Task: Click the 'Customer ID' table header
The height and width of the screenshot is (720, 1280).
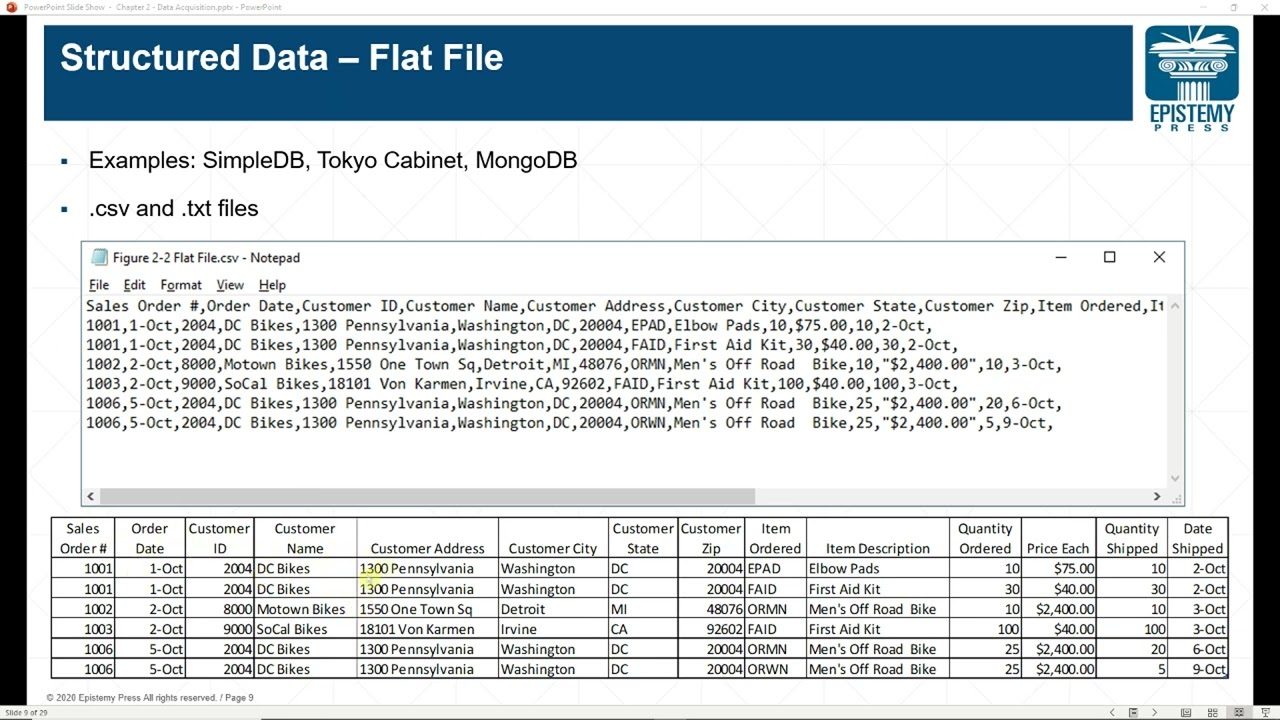Action: click(x=219, y=538)
